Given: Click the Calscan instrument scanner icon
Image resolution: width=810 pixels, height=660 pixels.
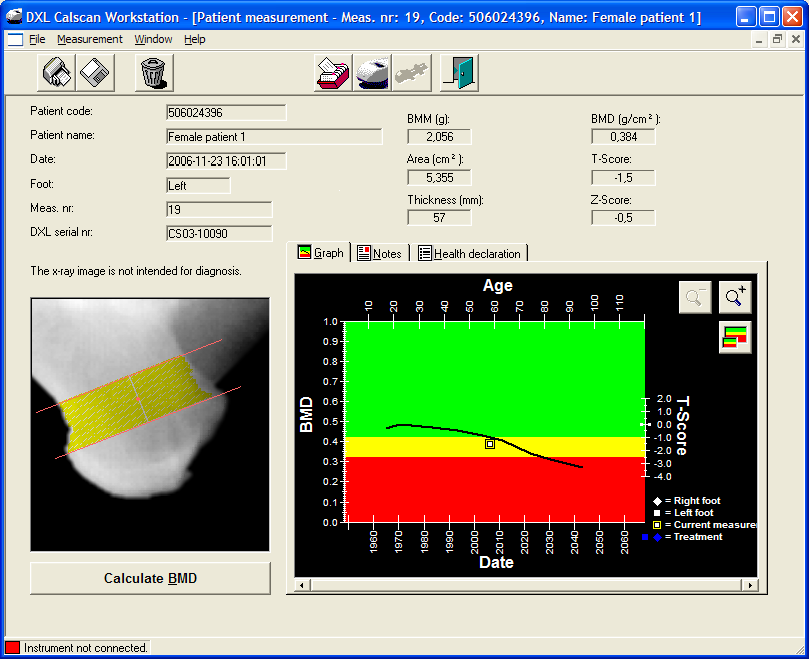Looking at the screenshot, I should tap(372, 73).
